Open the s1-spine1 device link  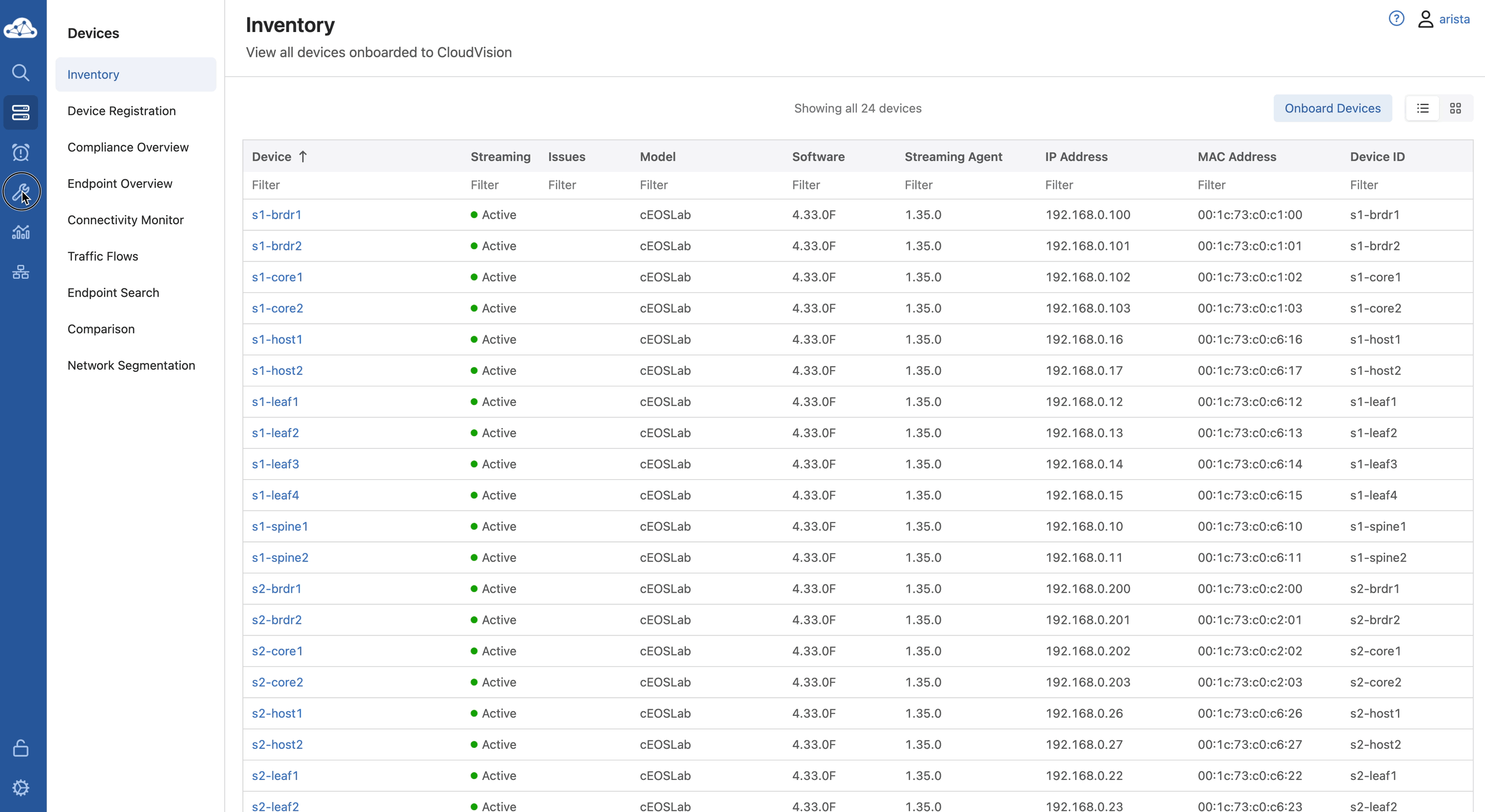pos(280,526)
